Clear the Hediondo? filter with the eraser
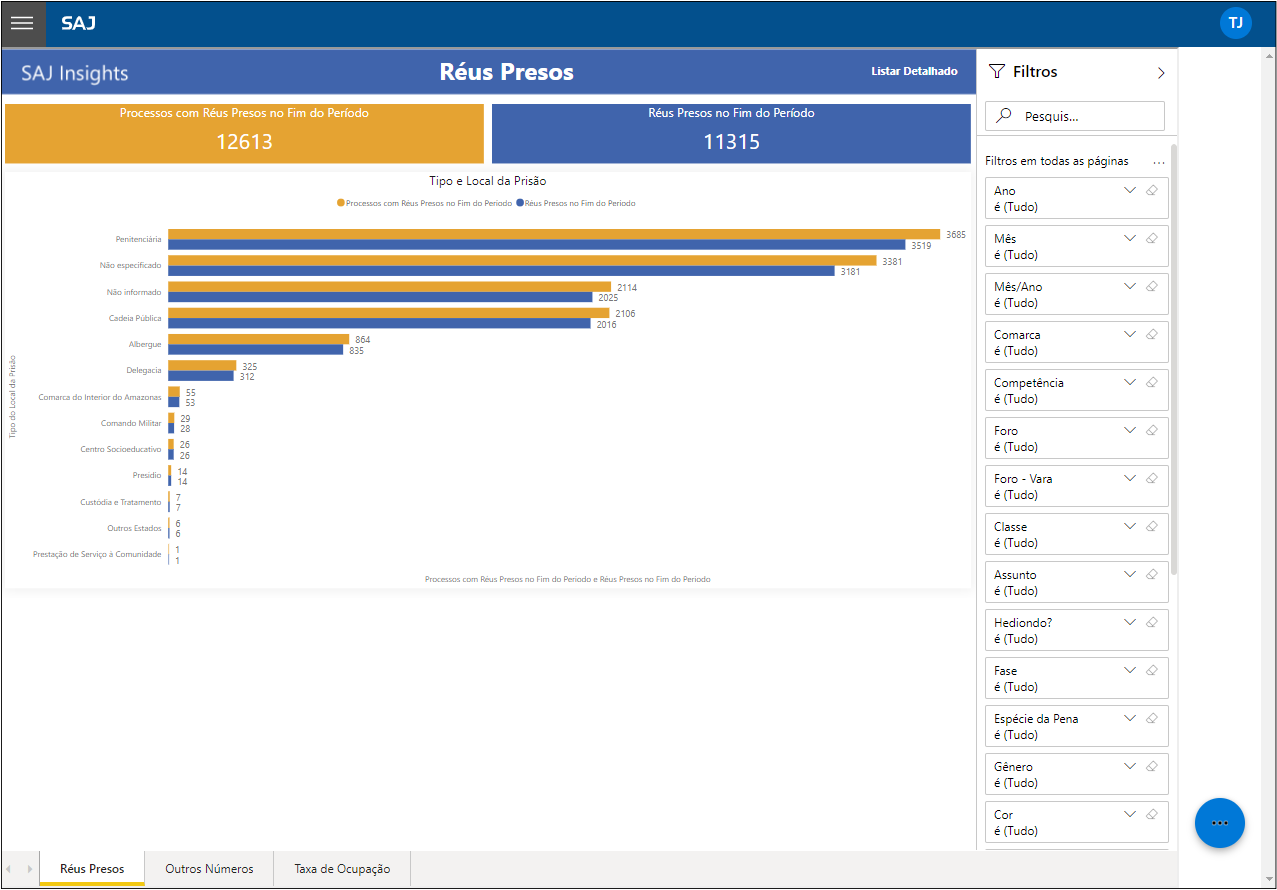Screen dimensions: 1277x890 pos(1151,622)
